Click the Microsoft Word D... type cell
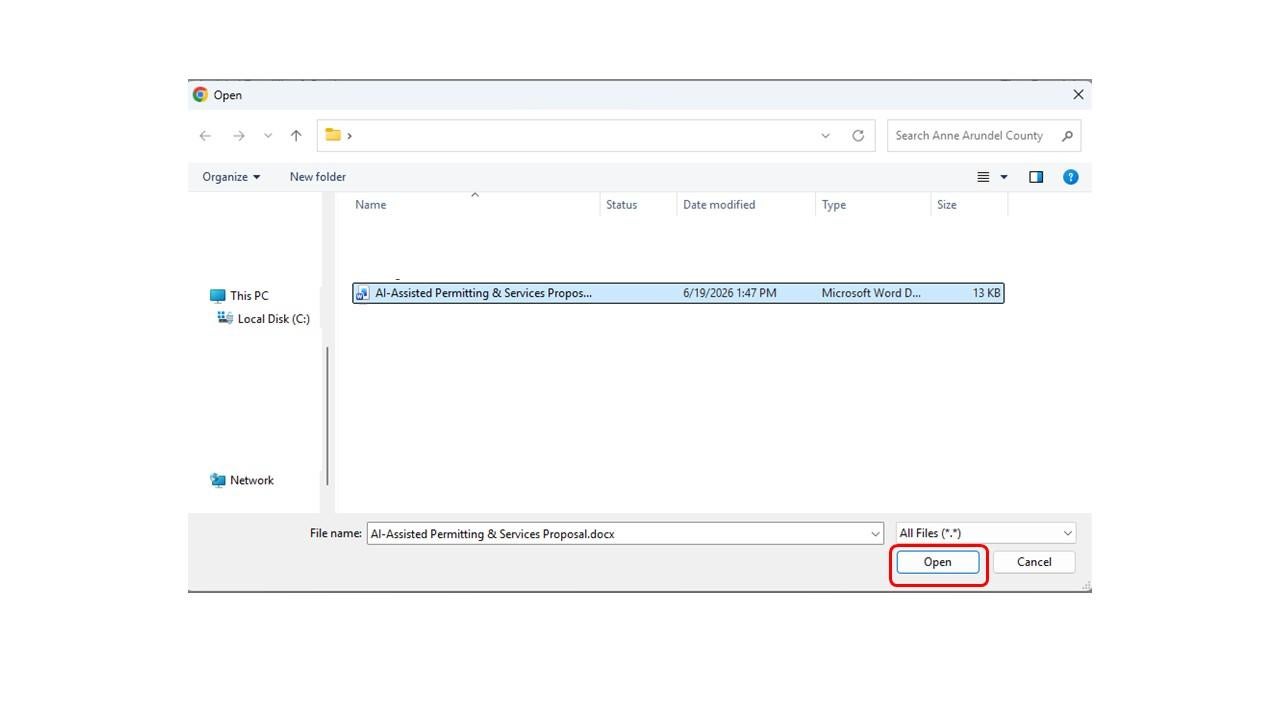Screen dimensions: 1280x720 [x=871, y=294]
